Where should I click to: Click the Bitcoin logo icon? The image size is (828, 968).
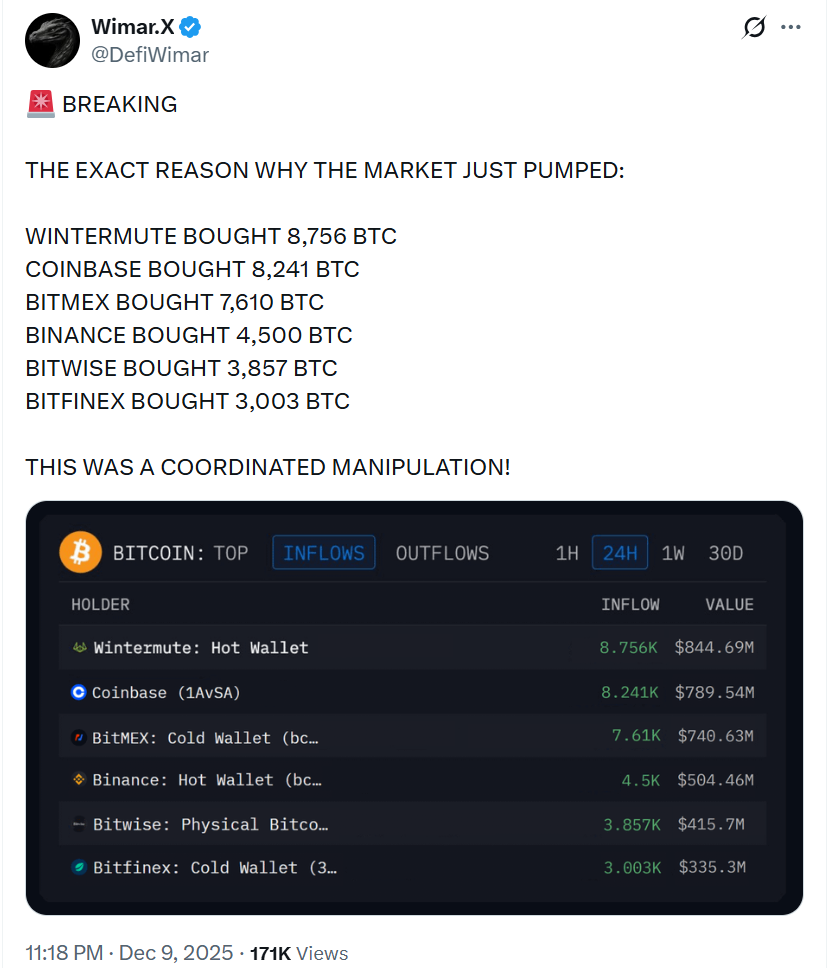[x=80, y=551]
